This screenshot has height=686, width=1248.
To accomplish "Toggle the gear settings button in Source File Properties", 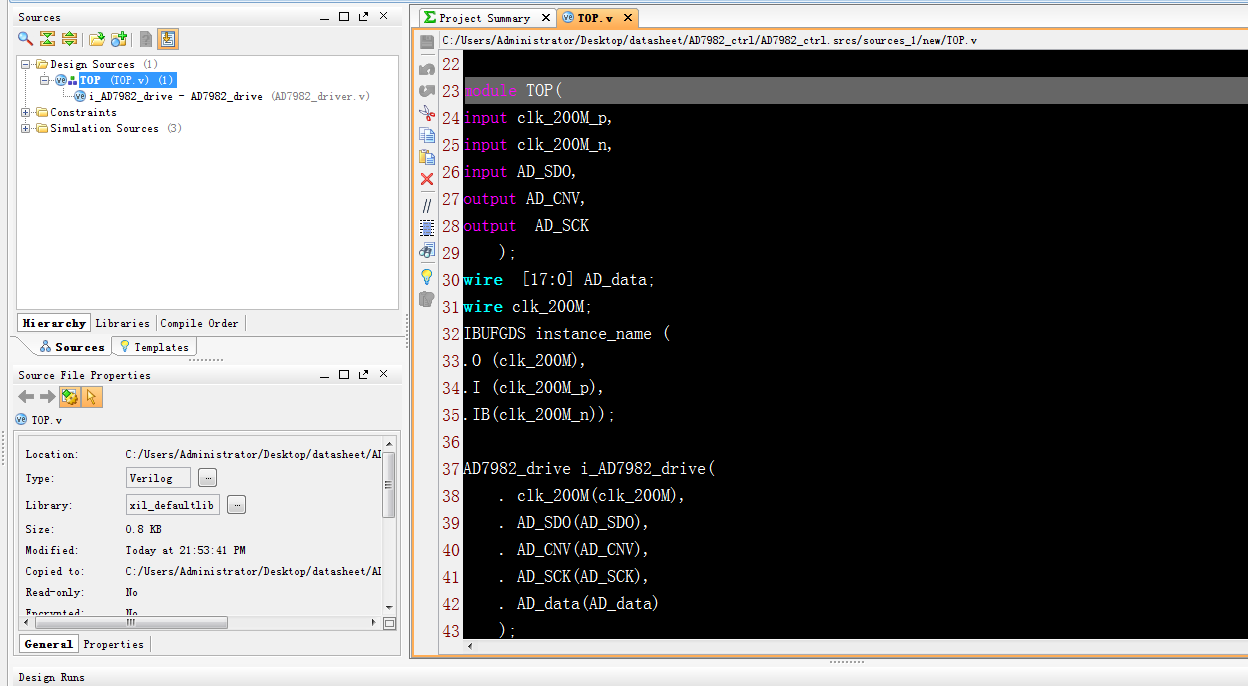I will coord(70,397).
